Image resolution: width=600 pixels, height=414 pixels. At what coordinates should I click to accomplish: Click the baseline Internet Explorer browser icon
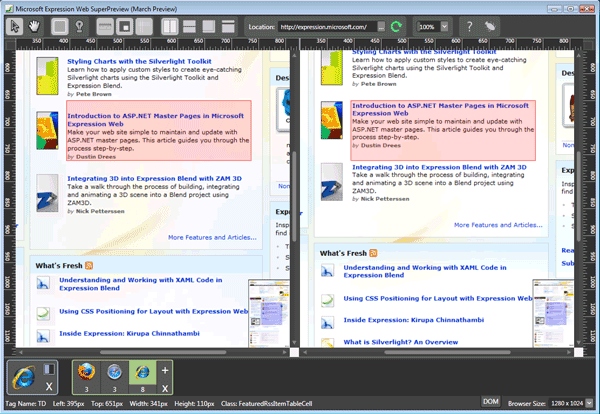coord(23,379)
